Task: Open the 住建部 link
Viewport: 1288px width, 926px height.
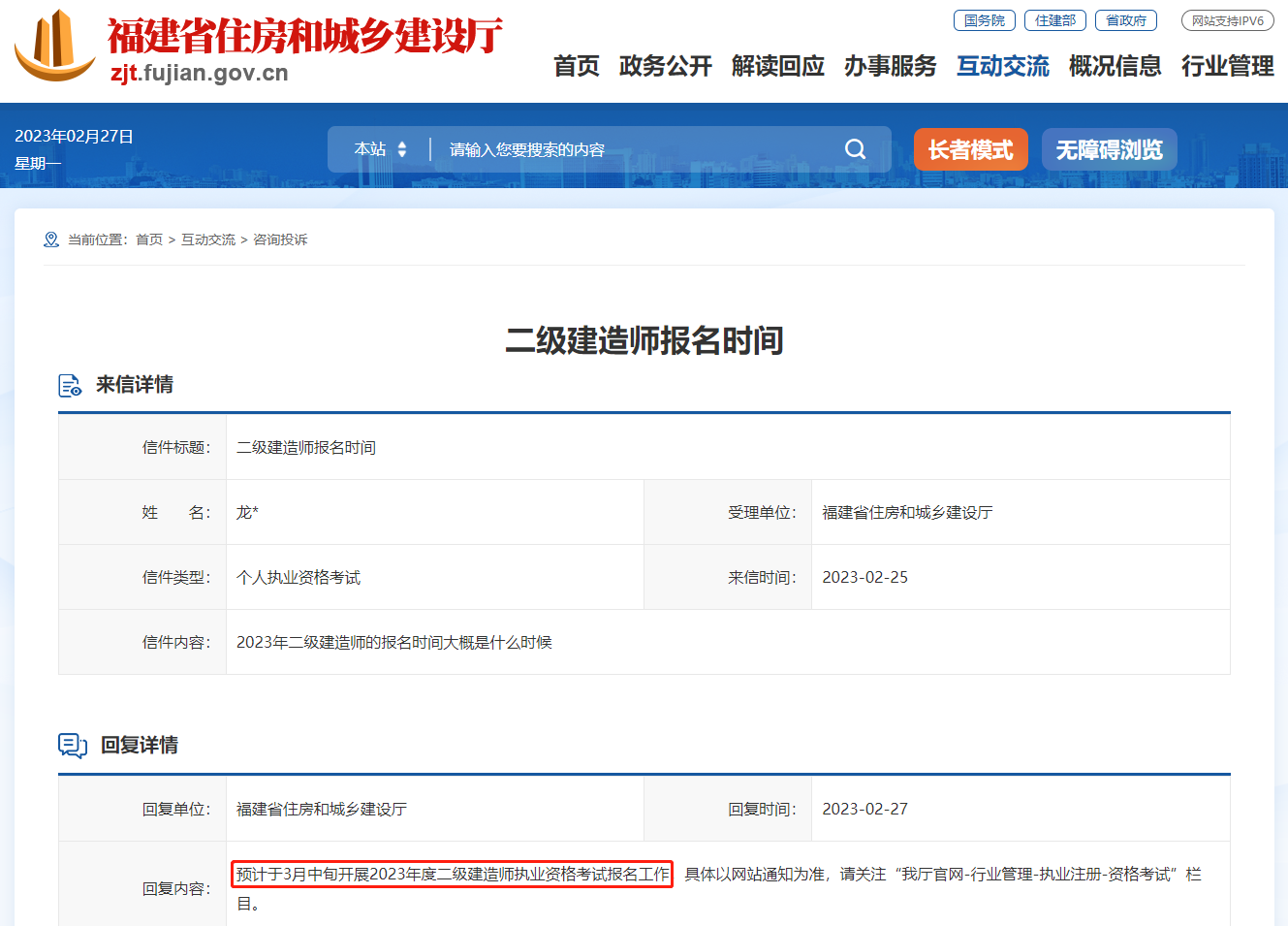Action: click(1054, 20)
